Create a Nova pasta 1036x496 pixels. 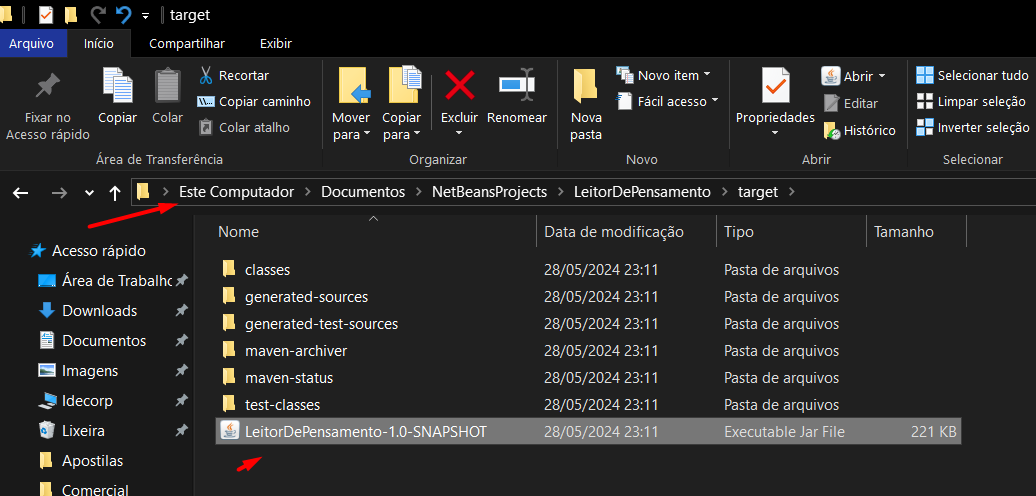click(586, 104)
